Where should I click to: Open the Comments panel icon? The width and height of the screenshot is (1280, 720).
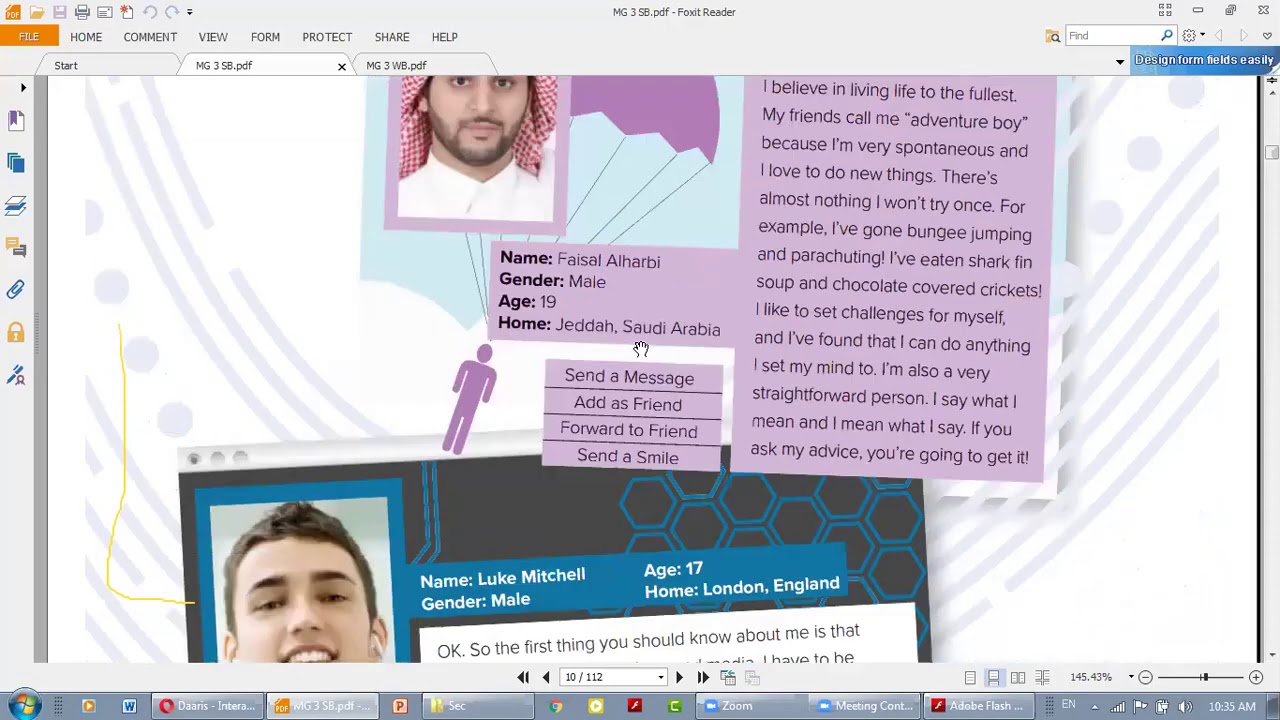pyautogui.click(x=16, y=248)
